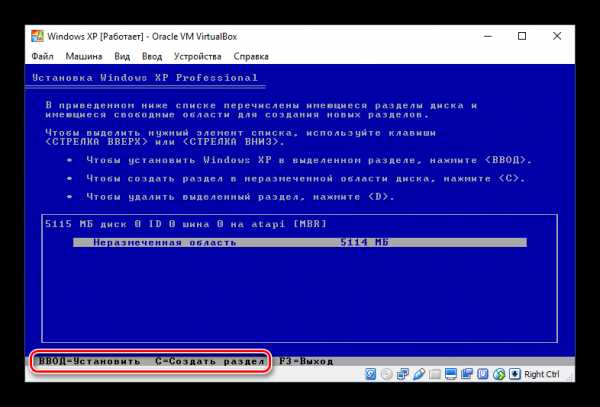Open the Файл menu
This screenshot has width=600, height=407.
(x=43, y=56)
